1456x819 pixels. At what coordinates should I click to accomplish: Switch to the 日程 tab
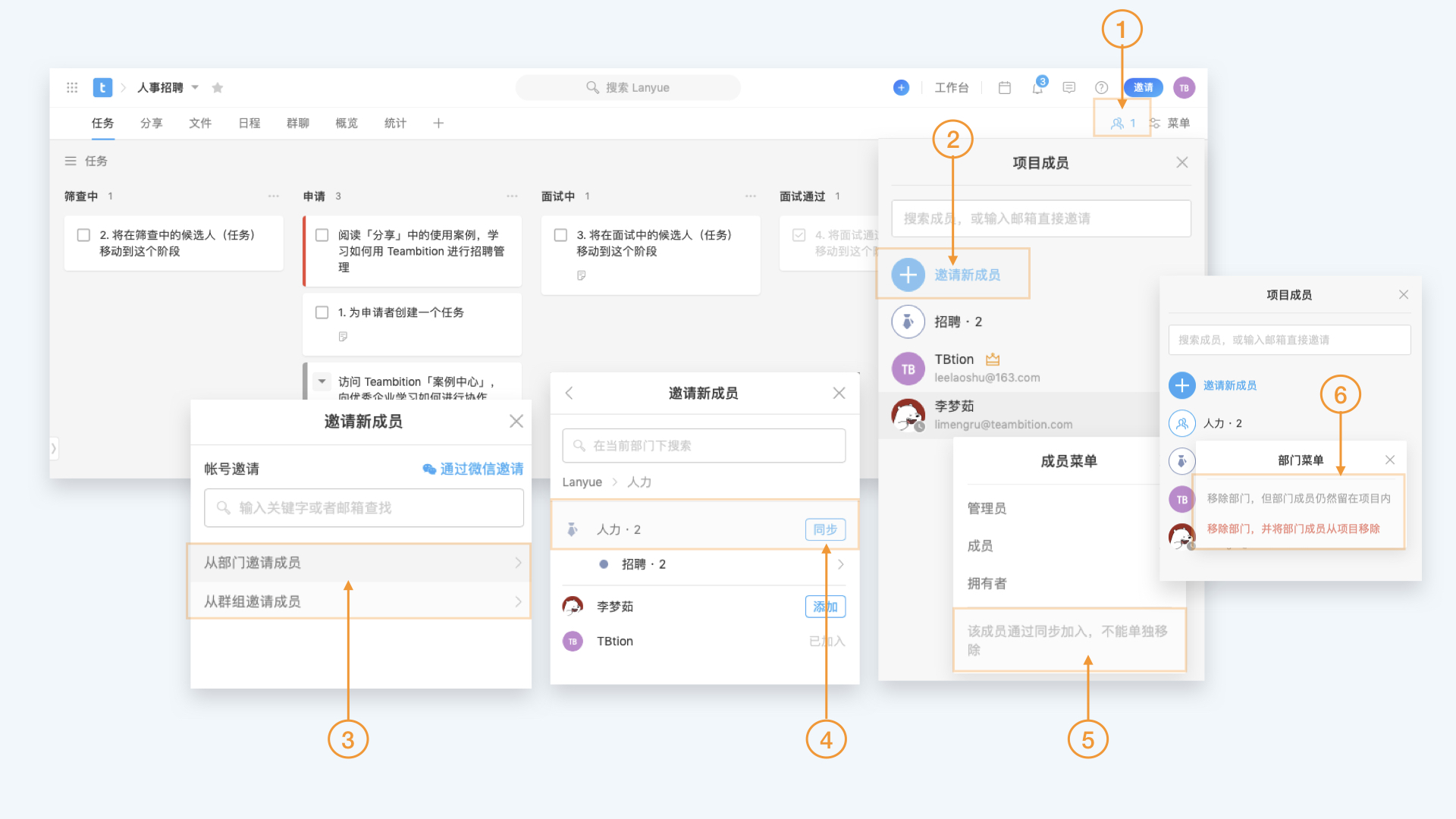(249, 124)
